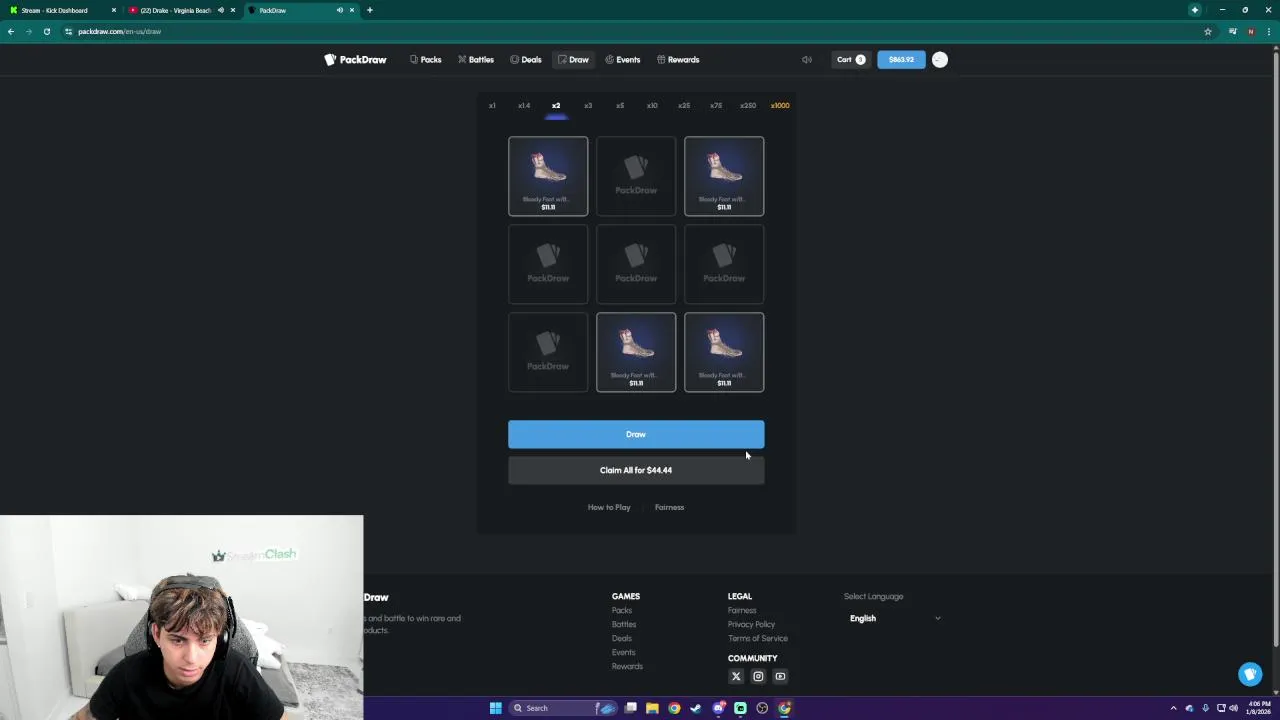Viewport: 1280px width, 720px height.
Task: Select the x1.4 multiplier
Action: coord(524,106)
